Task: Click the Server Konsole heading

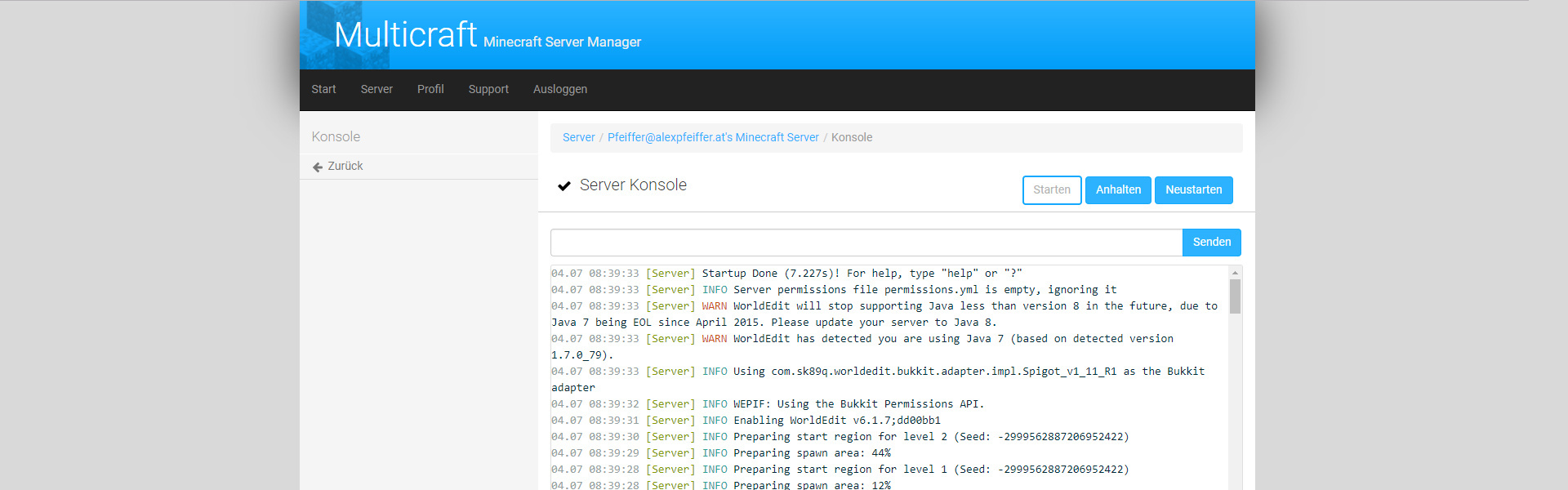Action: click(633, 185)
